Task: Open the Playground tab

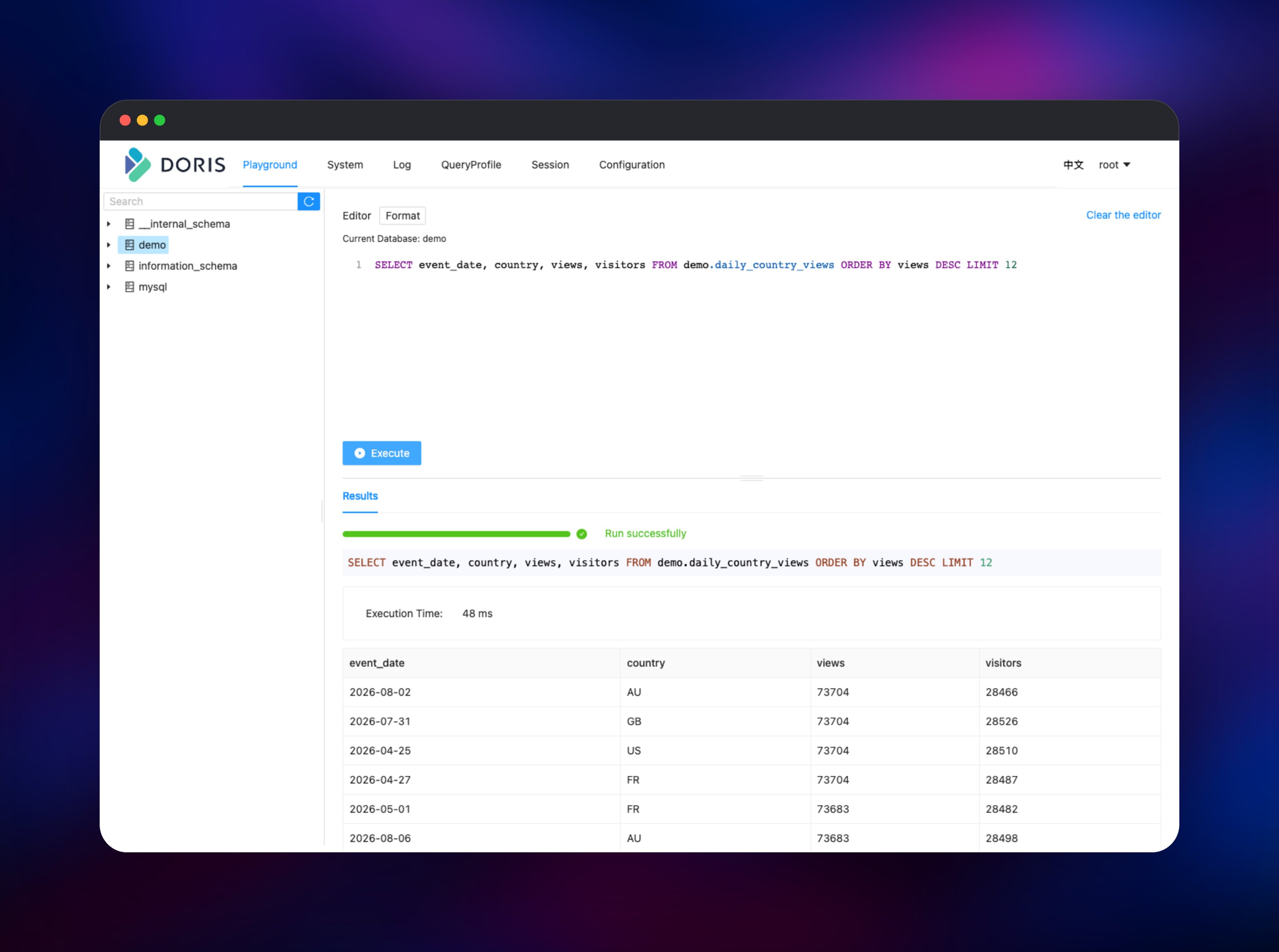Action: click(270, 165)
